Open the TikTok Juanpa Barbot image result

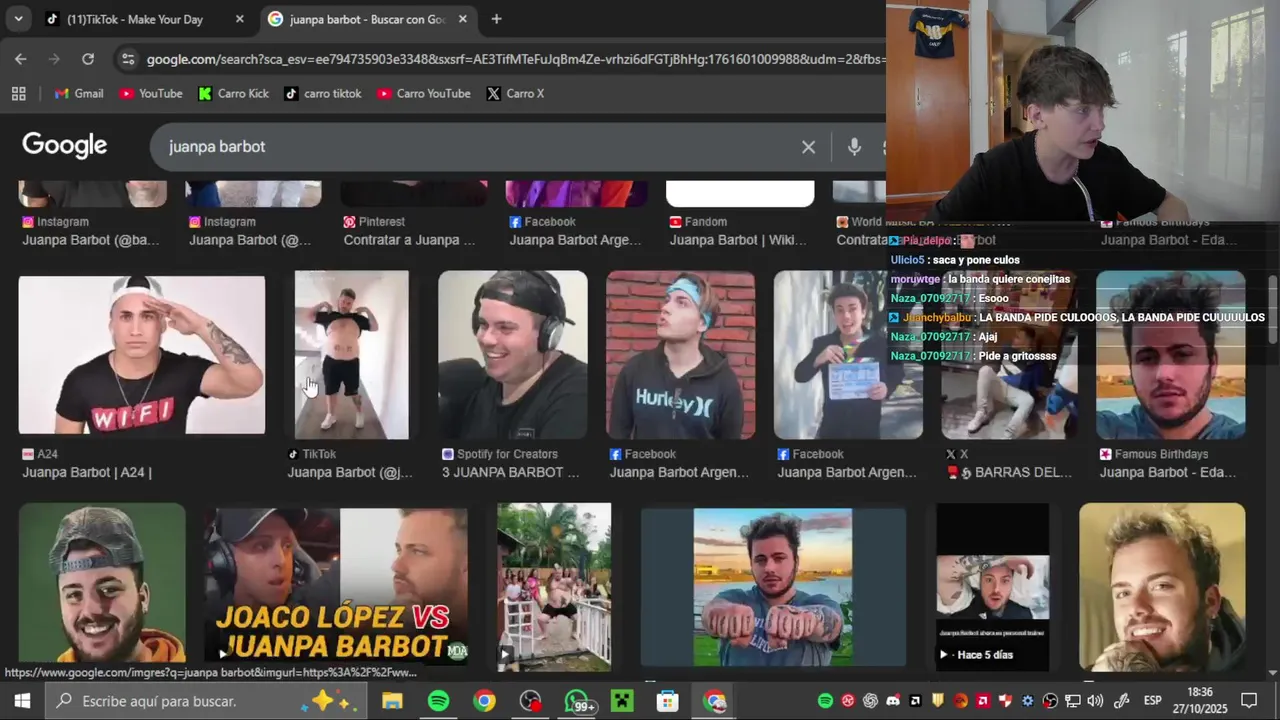point(351,355)
